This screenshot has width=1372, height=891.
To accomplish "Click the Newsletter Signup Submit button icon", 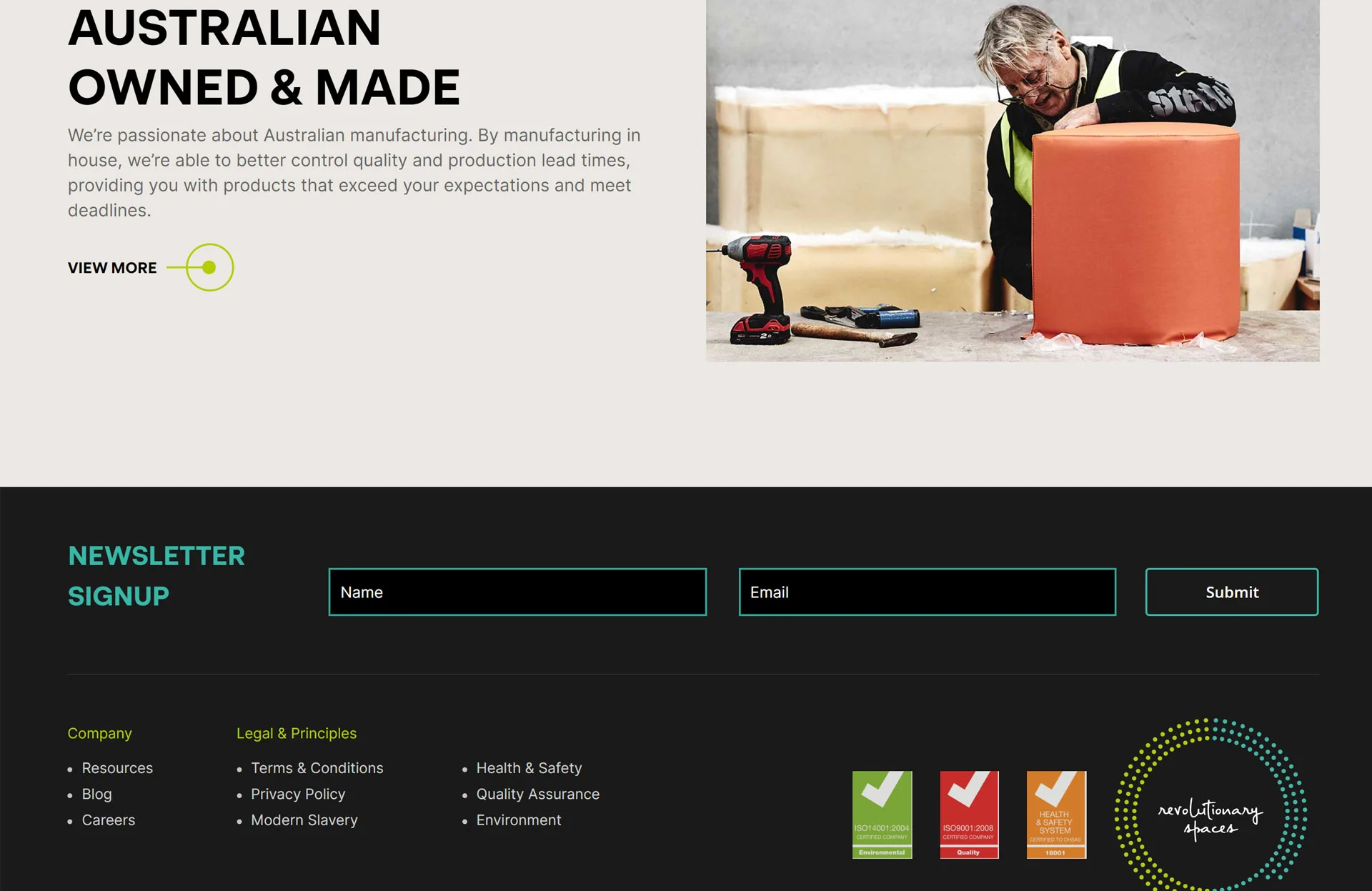I will (x=1232, y=592).
